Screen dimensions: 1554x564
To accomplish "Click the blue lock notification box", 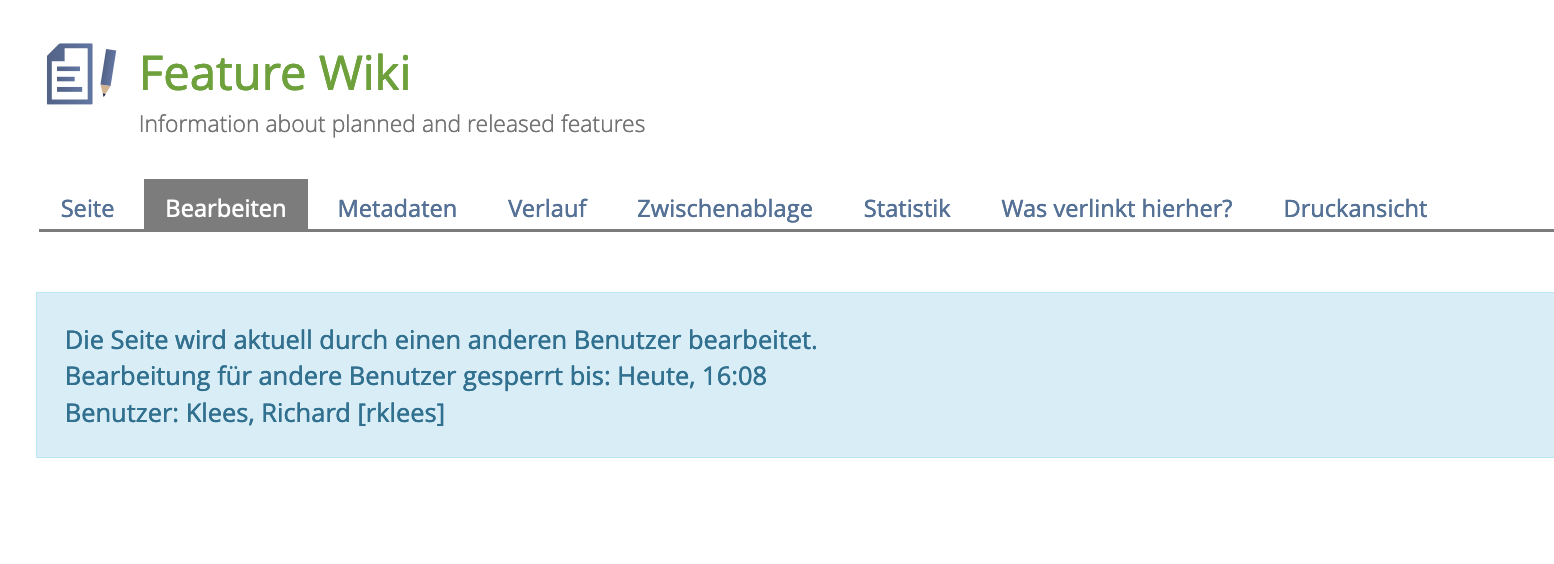I will 1100,376.
